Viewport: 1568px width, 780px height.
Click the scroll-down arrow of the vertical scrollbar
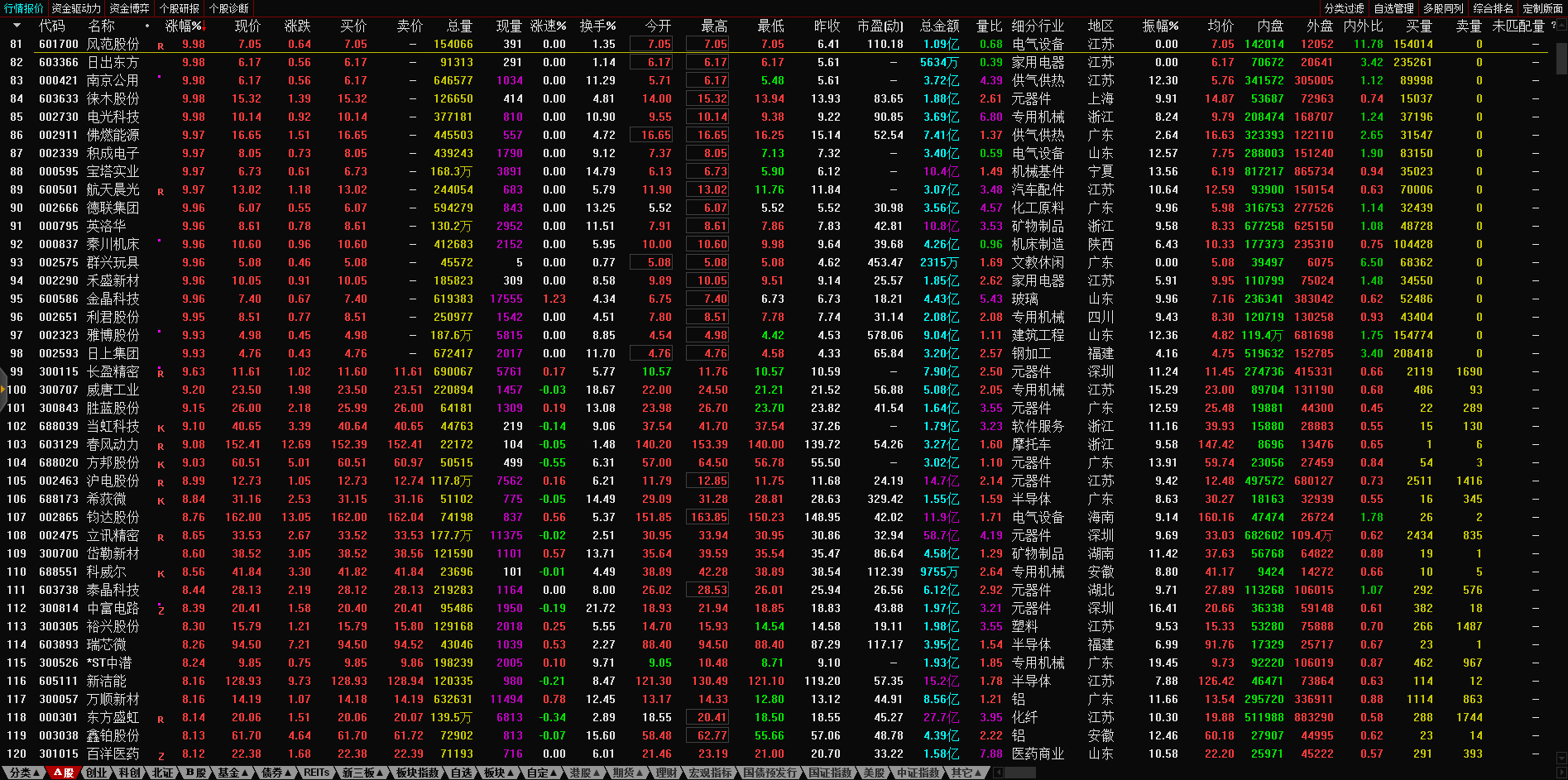coord(1561,758)
